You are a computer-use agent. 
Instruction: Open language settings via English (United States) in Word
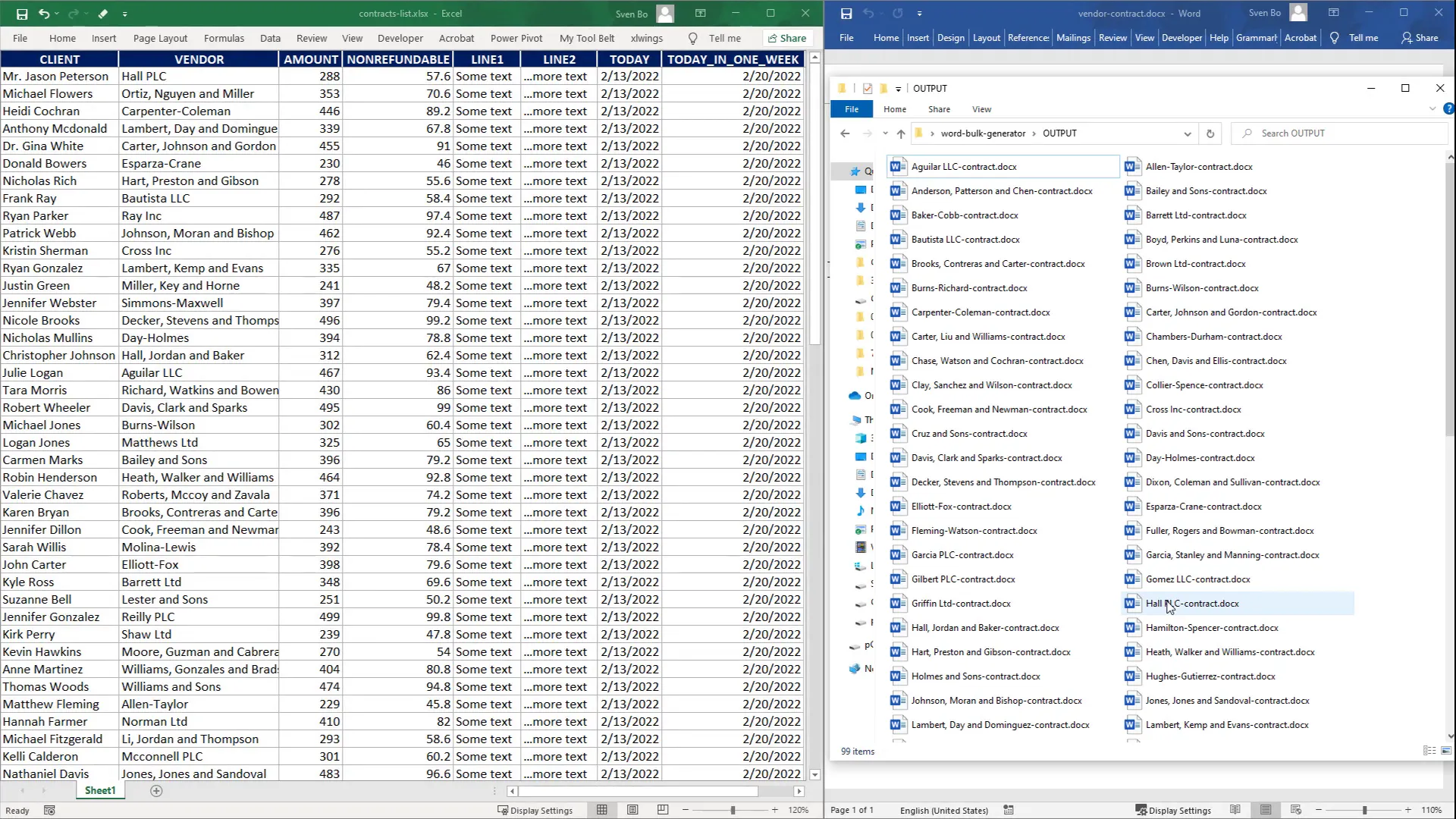[x=944, y=810]
